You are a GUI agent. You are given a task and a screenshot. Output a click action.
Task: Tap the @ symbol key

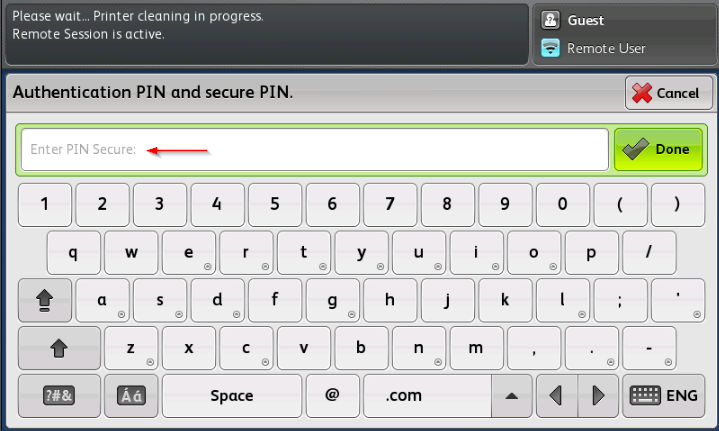pyautogui.click(x=332, y=396)
